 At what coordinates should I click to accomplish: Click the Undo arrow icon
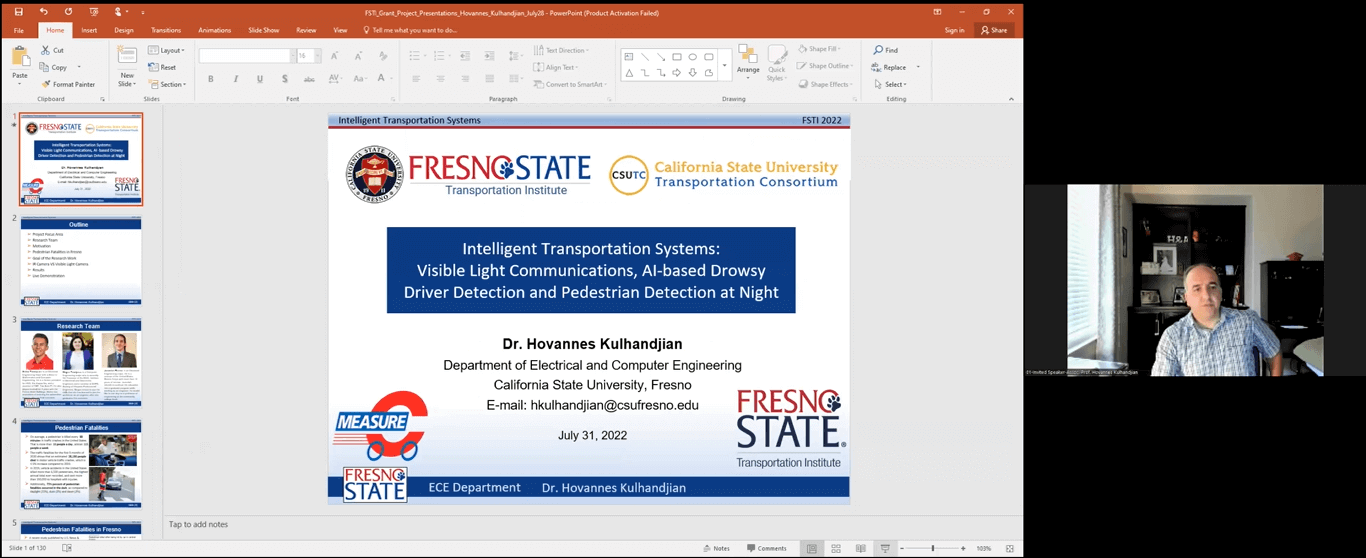pos(43,12)
